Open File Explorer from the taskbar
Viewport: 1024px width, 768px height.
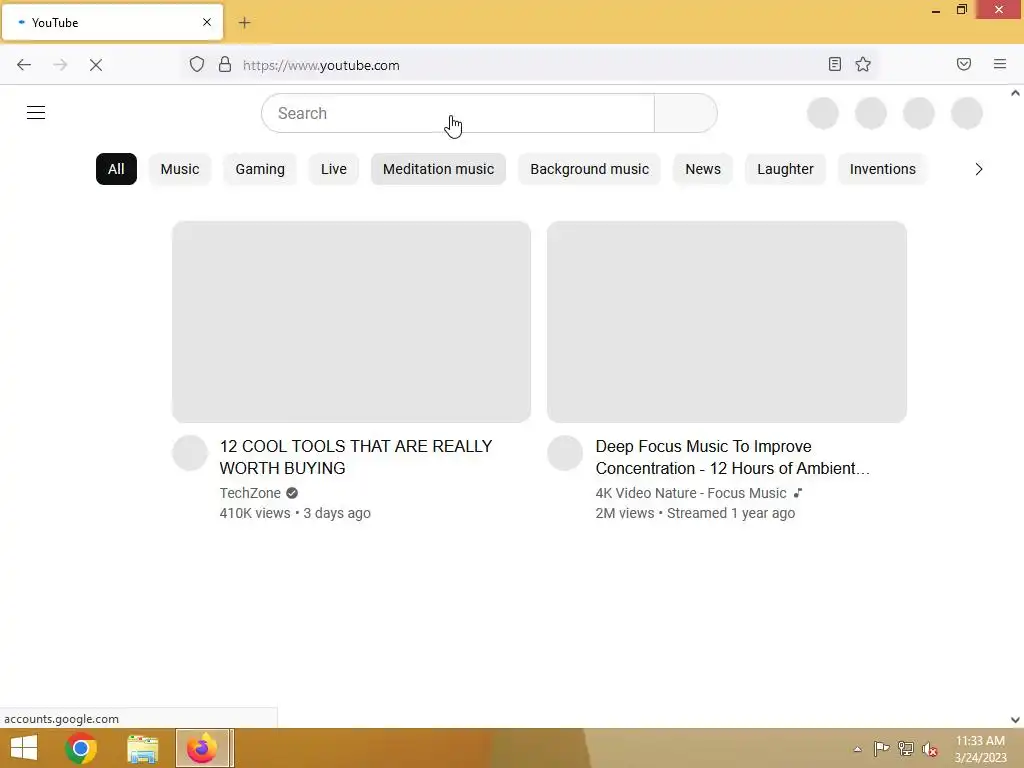coord(142,748)
